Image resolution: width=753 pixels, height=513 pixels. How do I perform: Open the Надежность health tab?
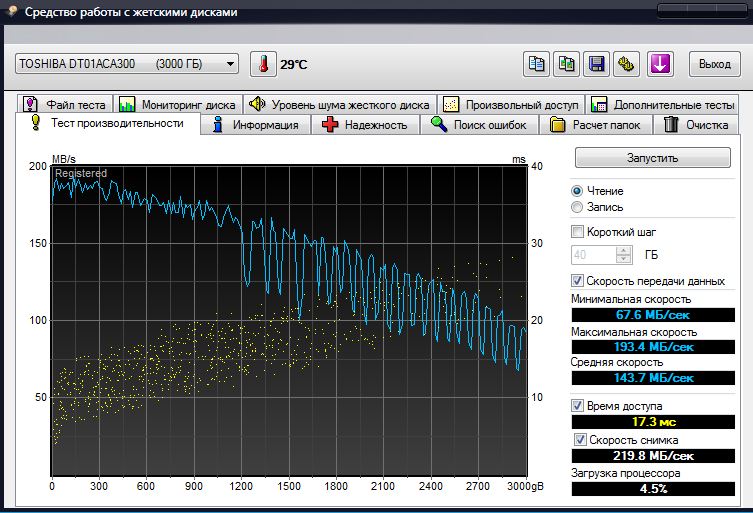point(365,125)
